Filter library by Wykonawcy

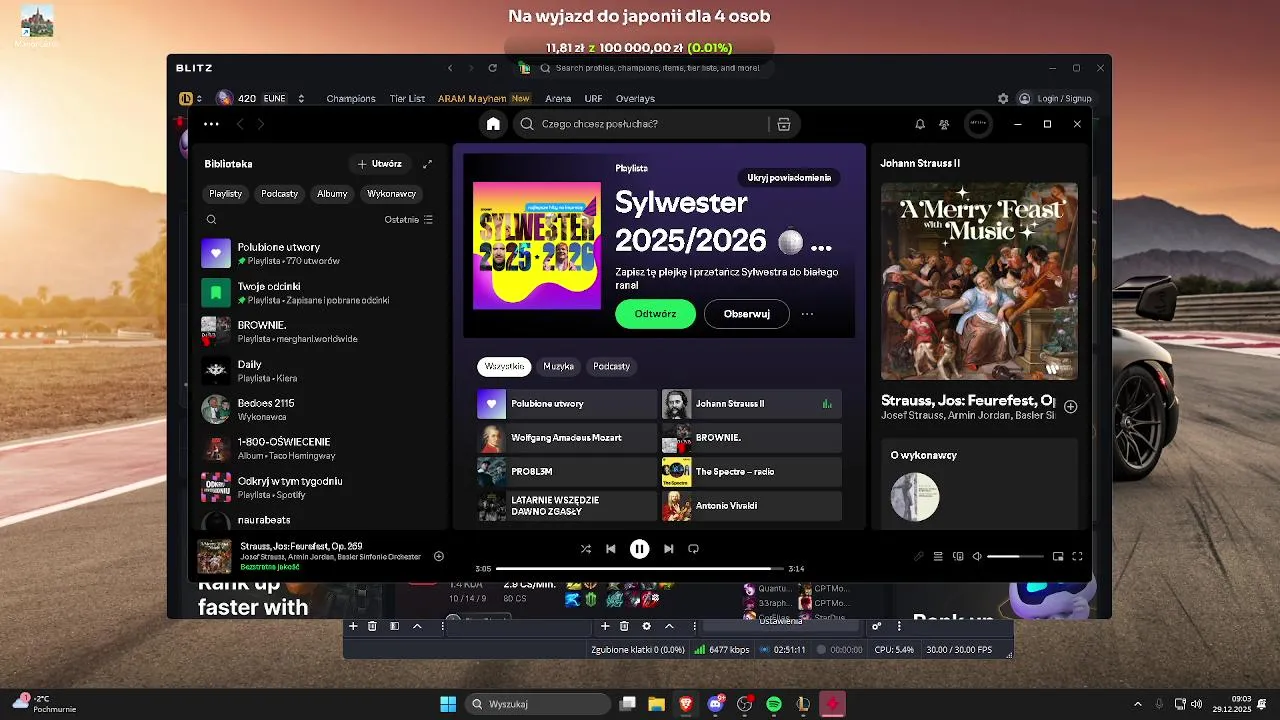[x=392, y=194]
